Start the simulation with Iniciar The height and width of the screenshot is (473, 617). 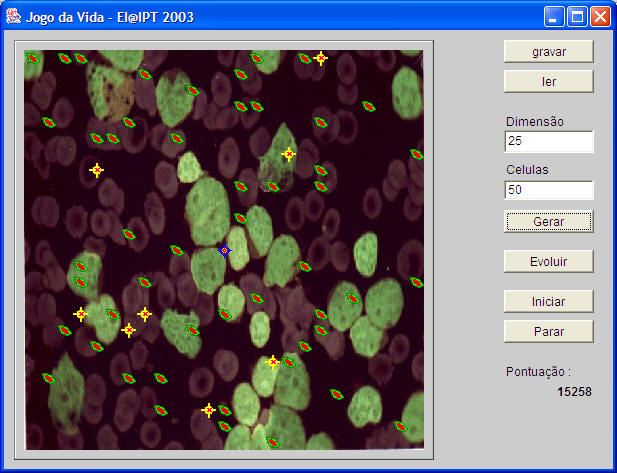click(548, 301)
